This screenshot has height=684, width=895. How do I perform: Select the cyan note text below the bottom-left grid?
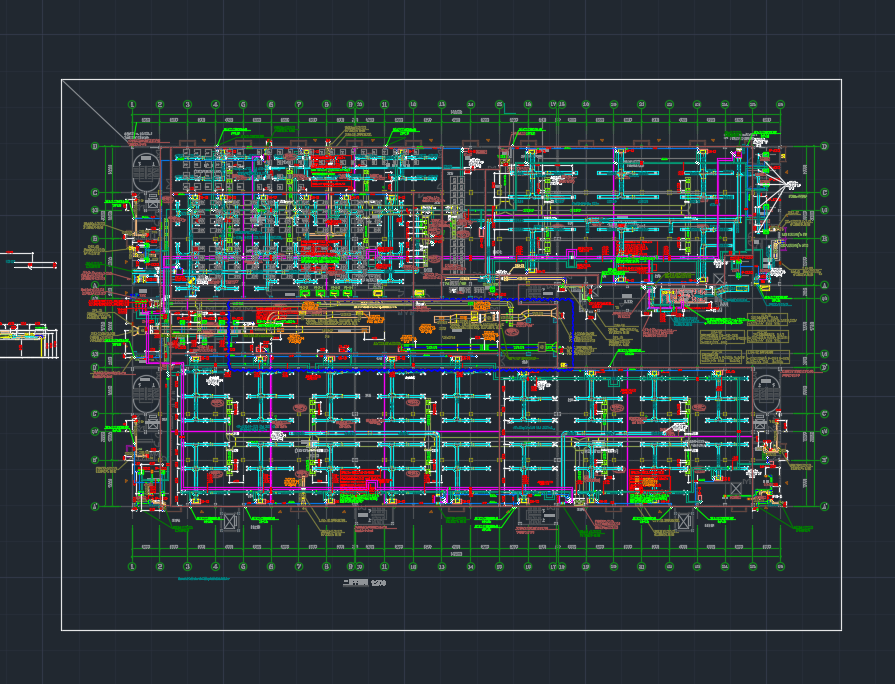pyautogui.click(x=204, y=578)
